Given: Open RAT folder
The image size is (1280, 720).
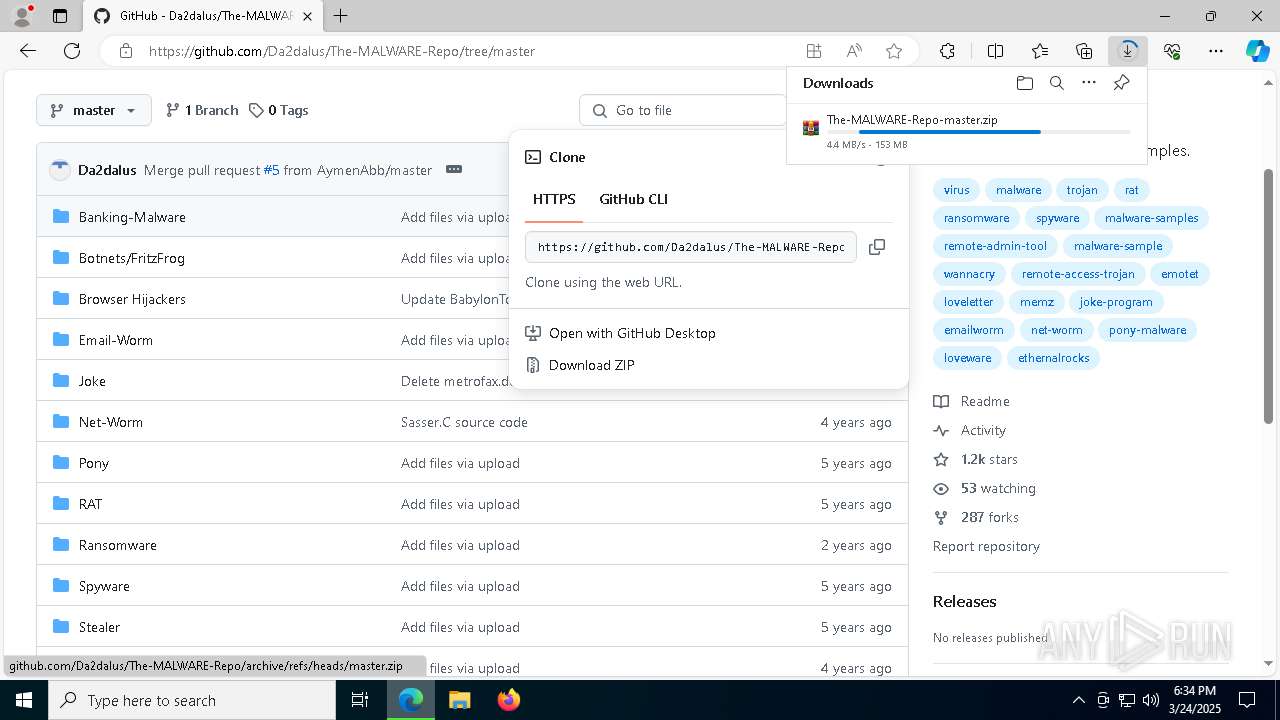Looking at the screenshot, I should [90, 504].
